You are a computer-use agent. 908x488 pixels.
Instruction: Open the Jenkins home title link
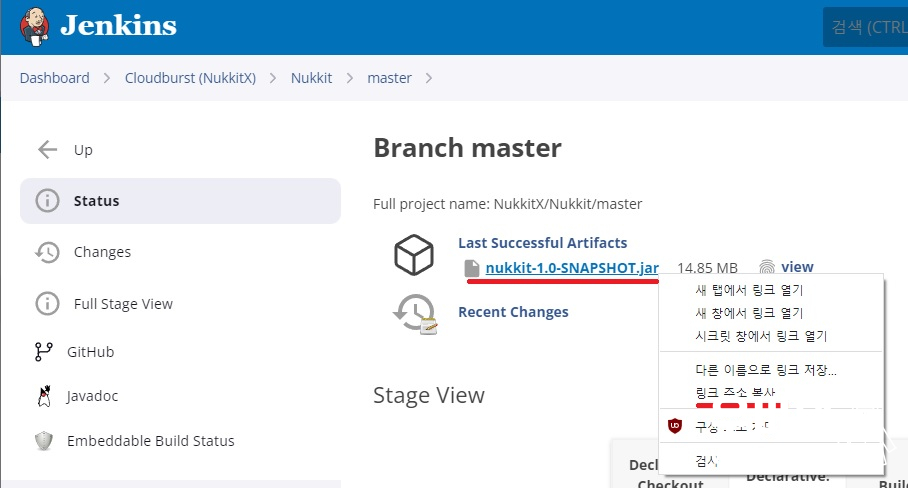[x=118, y=25]
